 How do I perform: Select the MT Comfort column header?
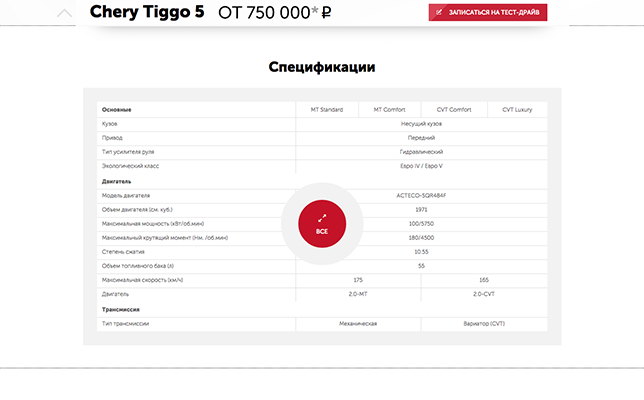tap(389, 110)
